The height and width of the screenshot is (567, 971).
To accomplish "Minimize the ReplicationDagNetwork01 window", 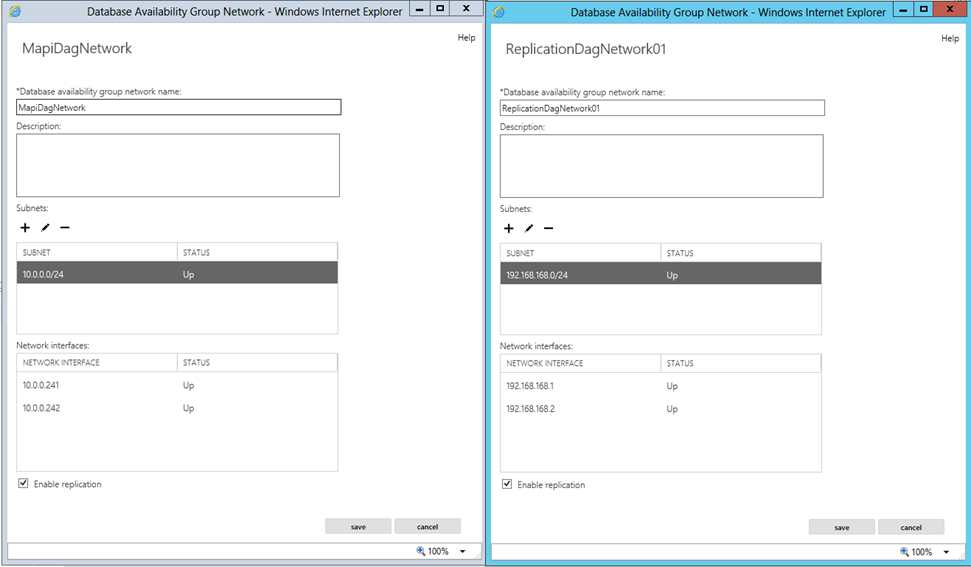I will tap(903, 9).
